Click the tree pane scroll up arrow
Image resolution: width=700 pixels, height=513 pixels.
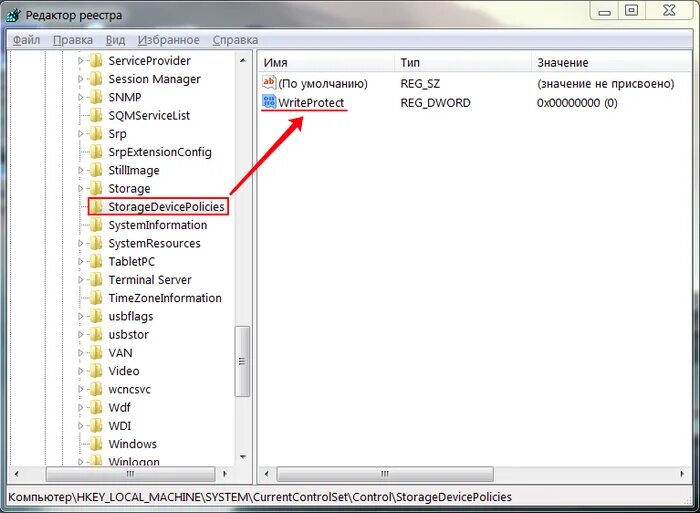pos(242,60)
